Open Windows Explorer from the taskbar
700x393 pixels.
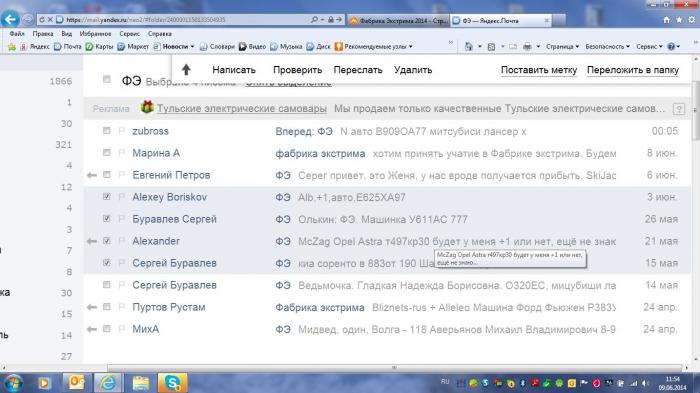coord(140,383)
